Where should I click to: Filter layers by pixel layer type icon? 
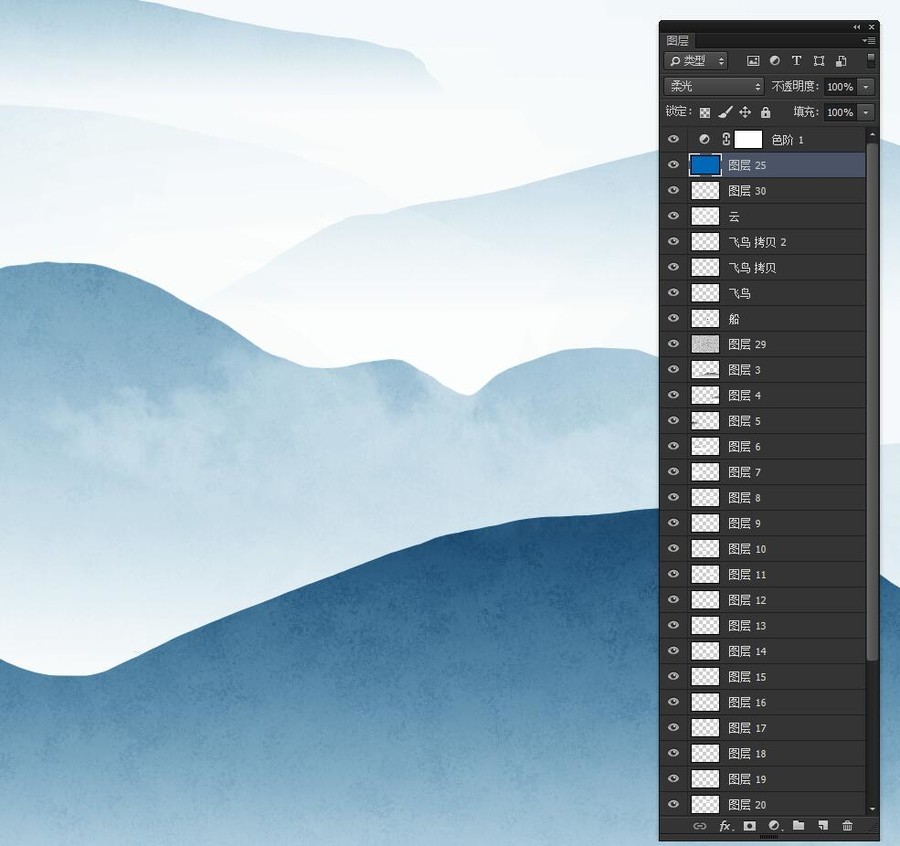pos(752,61)
